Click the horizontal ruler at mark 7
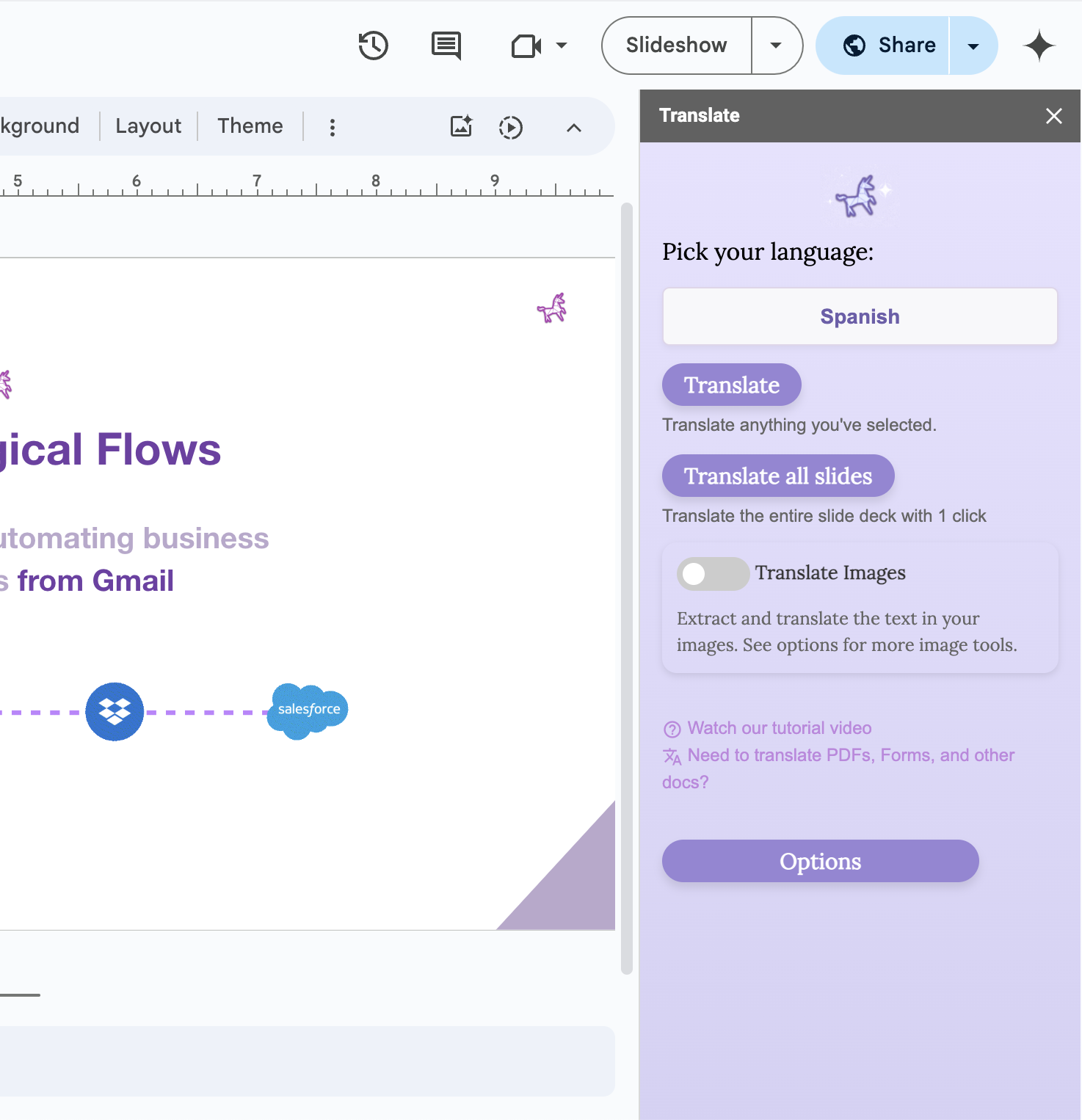The image size is (1082, 1120). (x=257, y=181)
